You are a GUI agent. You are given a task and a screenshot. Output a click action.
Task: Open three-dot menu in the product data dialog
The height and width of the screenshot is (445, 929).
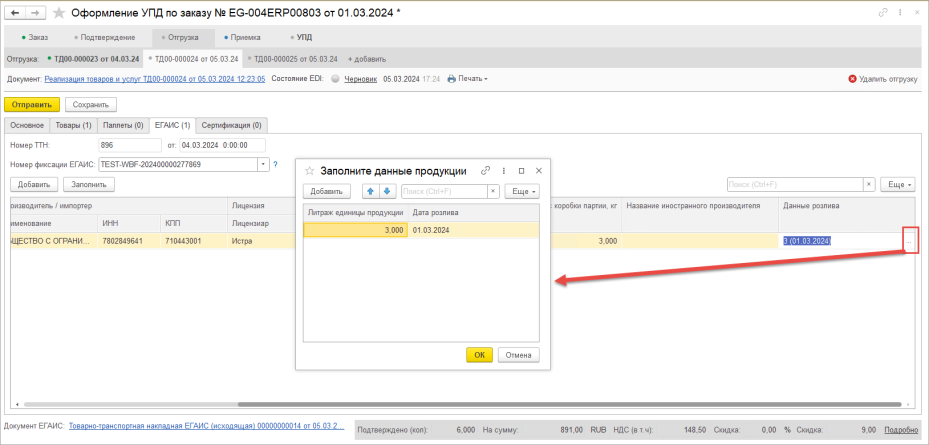[x=504, y=171]
